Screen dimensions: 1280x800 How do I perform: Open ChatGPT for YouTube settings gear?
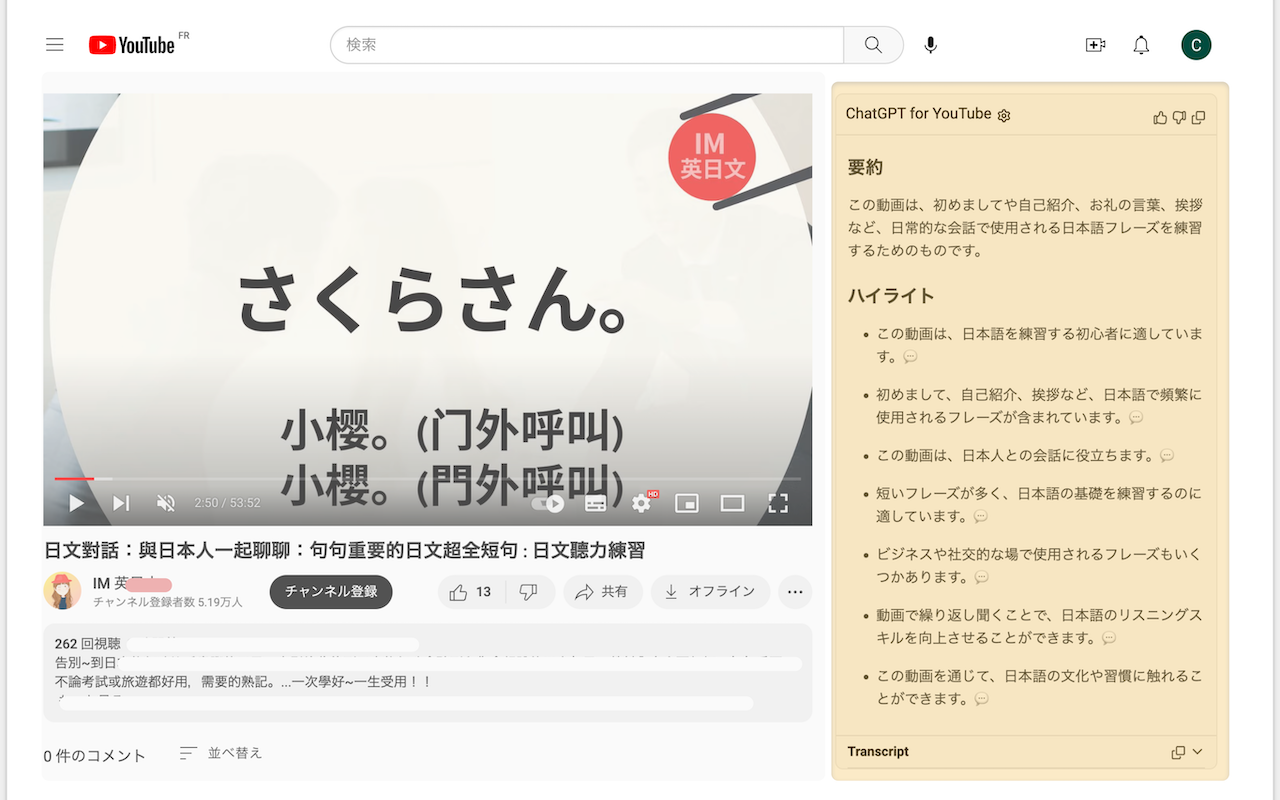1004,115
